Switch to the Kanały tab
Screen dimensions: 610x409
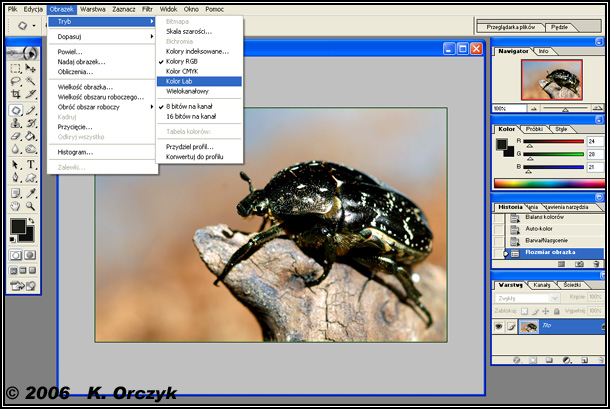click(x=541, y=286)
